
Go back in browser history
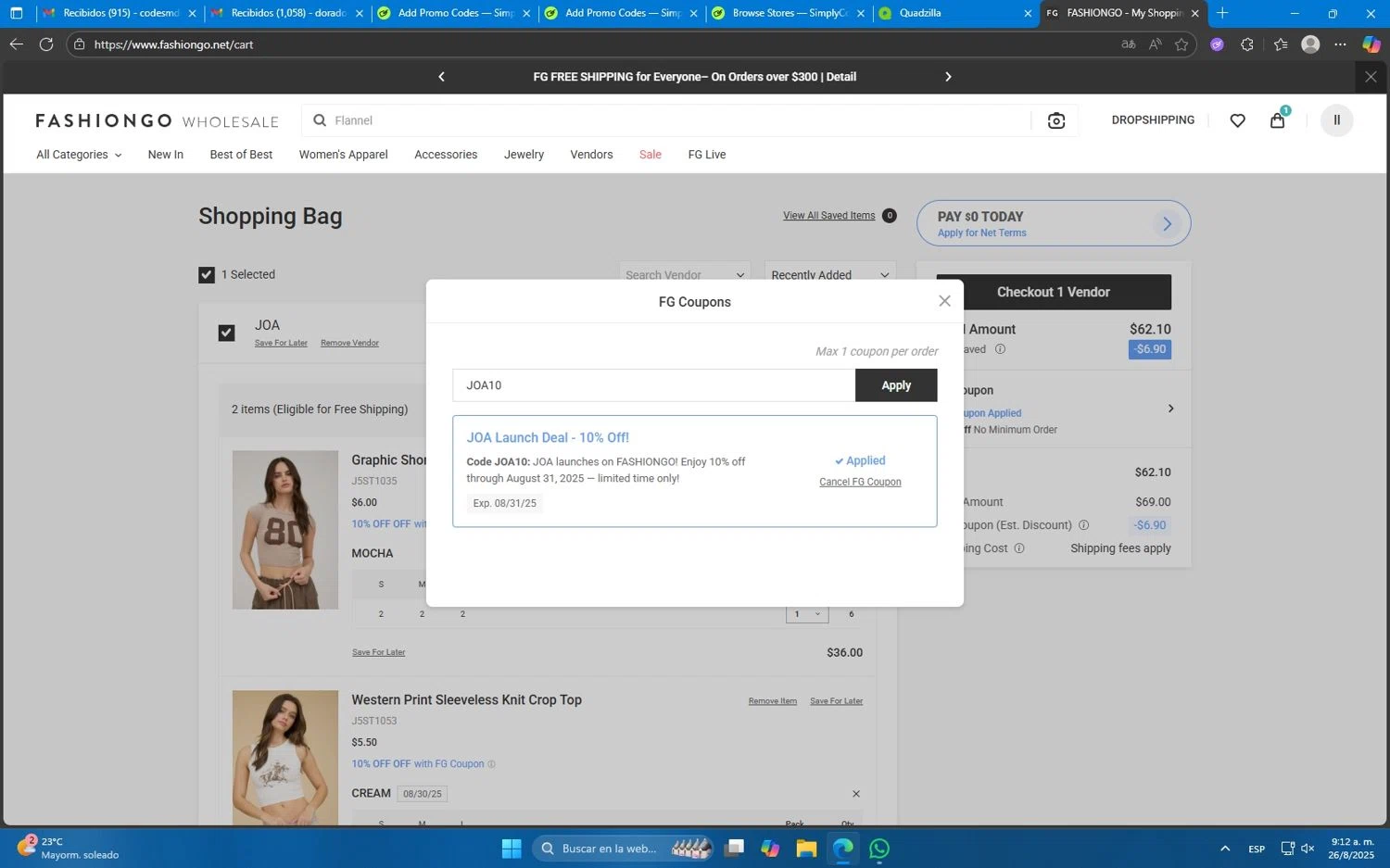click(x=16, y=44)
